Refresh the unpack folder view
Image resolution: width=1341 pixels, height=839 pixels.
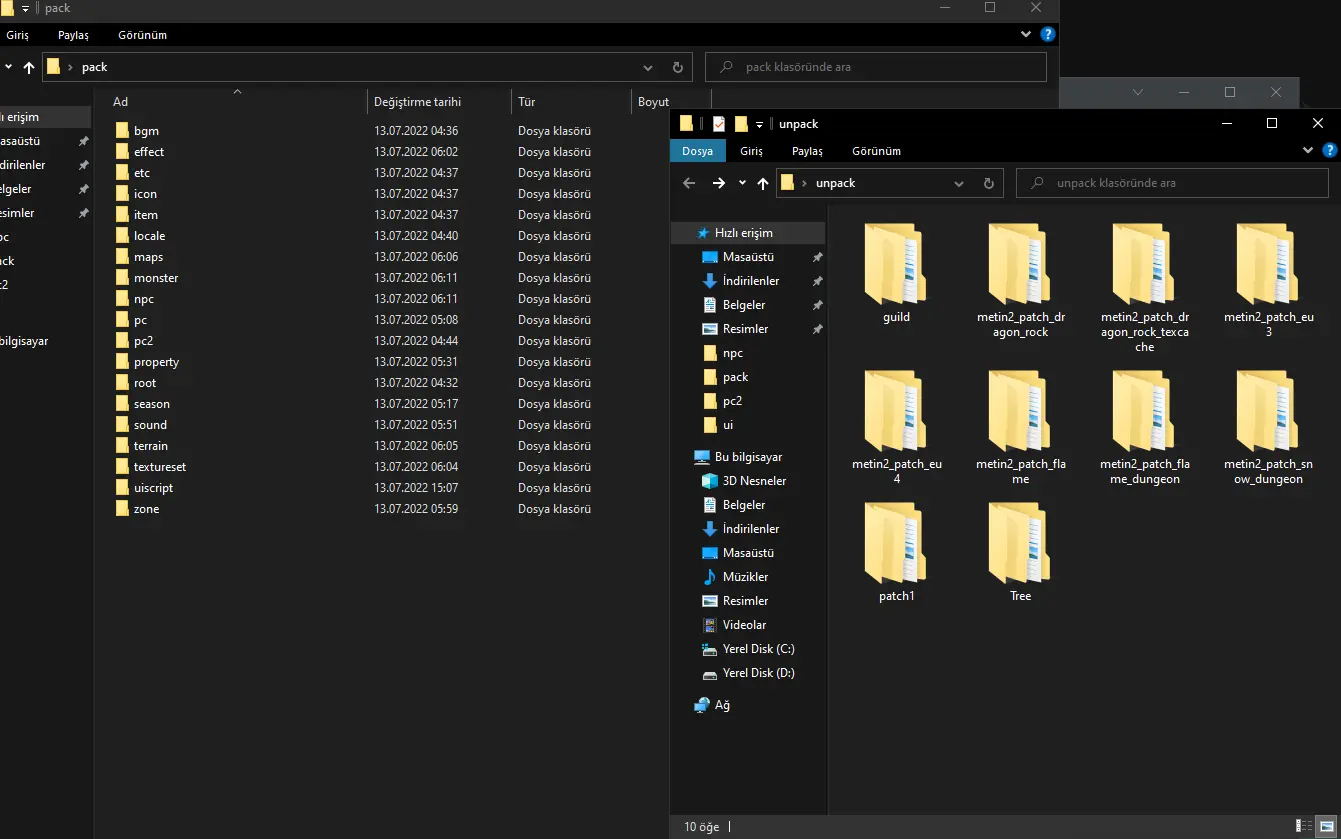click(x=988, y=184)
